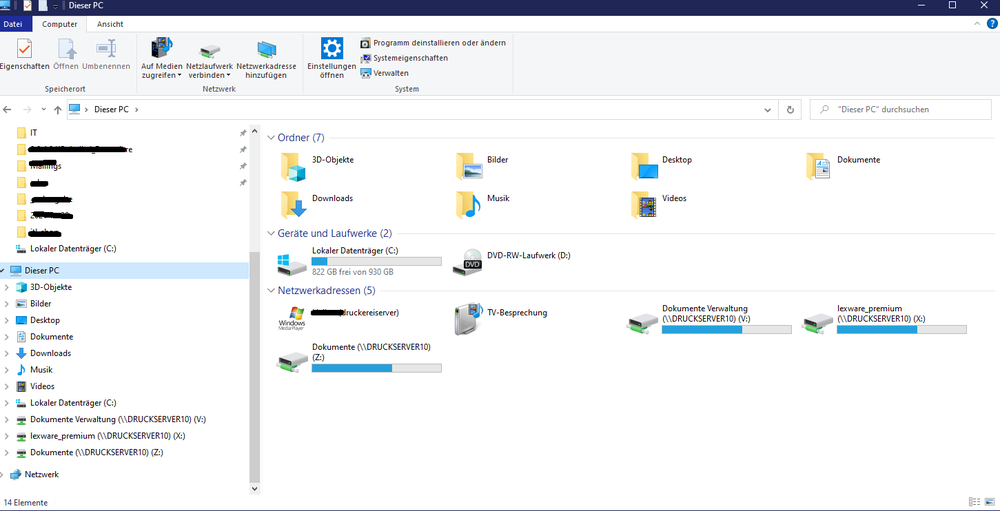1000x511 pixels.
Task: Select Downloads in the navigation tree
Action: pyautogui.click(x=50, y=353)
